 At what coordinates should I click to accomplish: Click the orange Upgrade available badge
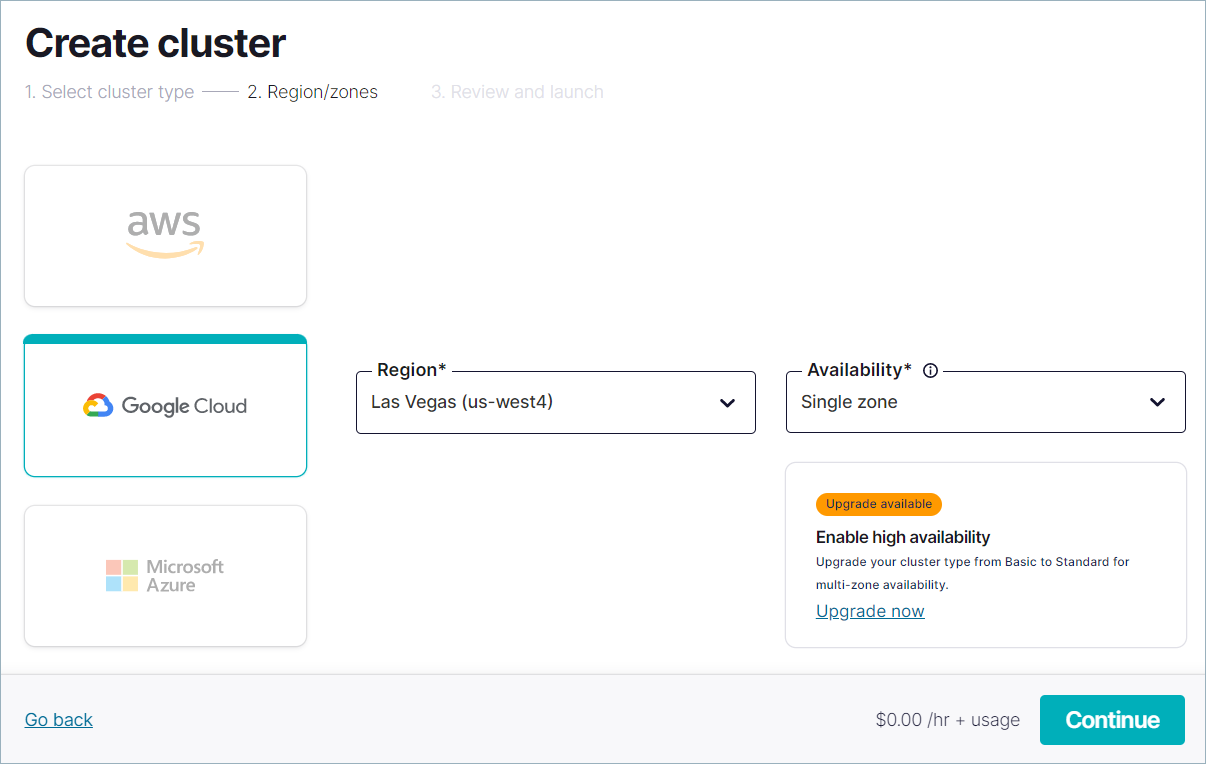[878, 504]
